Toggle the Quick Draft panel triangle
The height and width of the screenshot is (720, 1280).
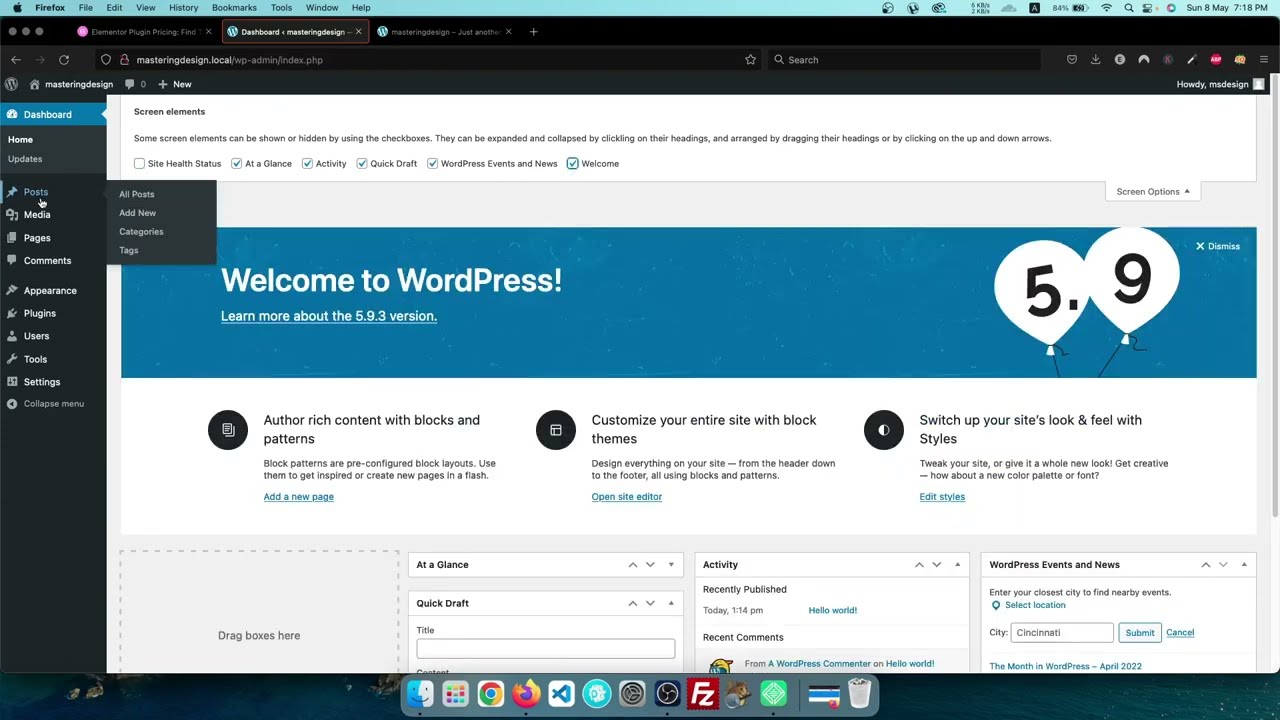point(671,604)
